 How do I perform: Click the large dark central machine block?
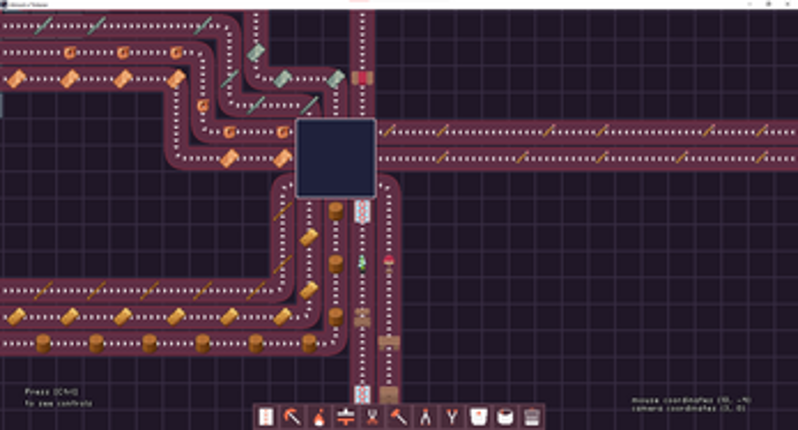336,158
